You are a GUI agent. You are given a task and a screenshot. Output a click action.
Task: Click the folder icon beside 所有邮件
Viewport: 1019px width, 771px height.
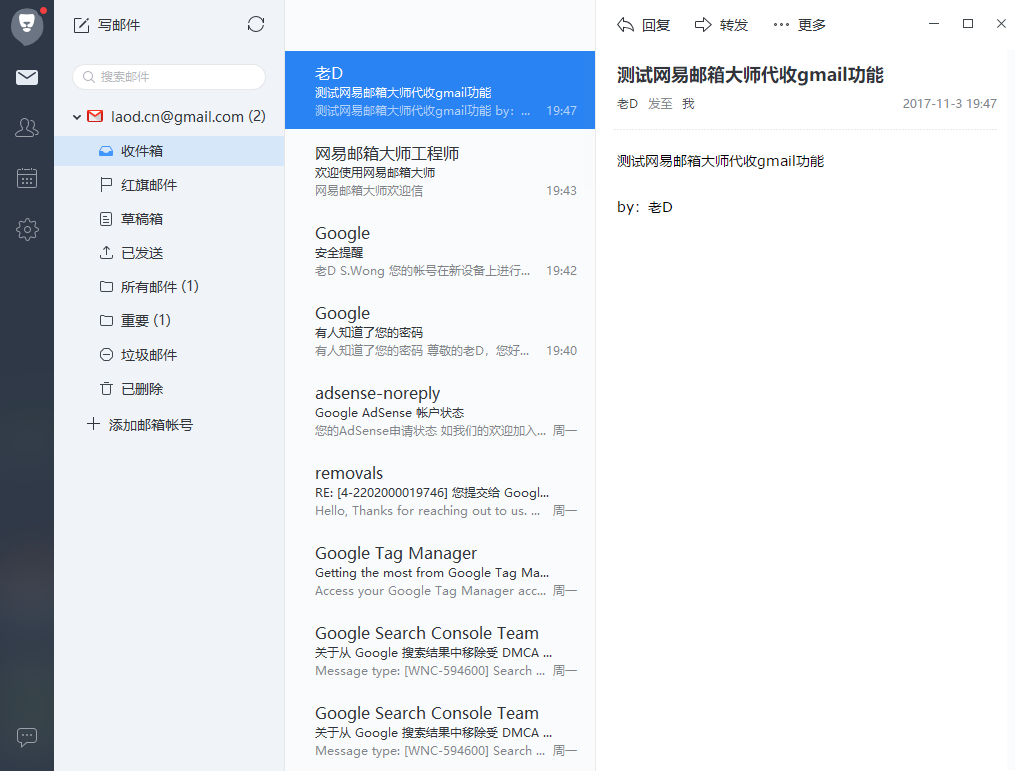[106, 287]
